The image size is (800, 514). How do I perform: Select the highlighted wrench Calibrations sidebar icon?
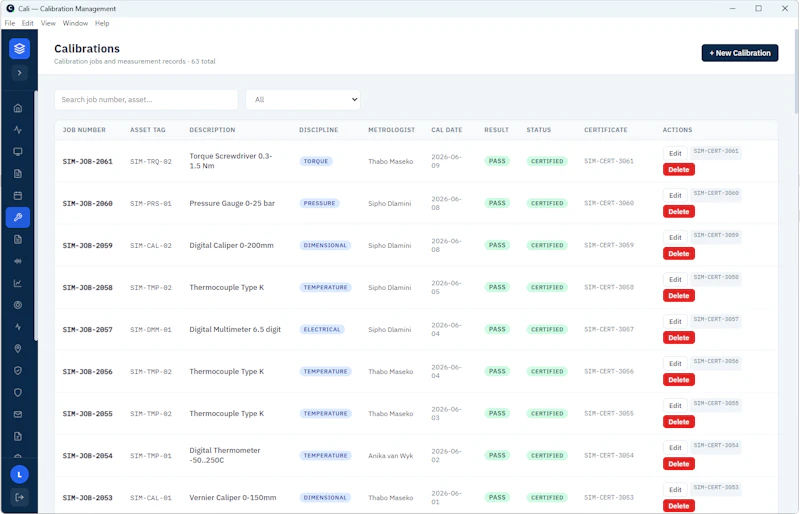18,217
